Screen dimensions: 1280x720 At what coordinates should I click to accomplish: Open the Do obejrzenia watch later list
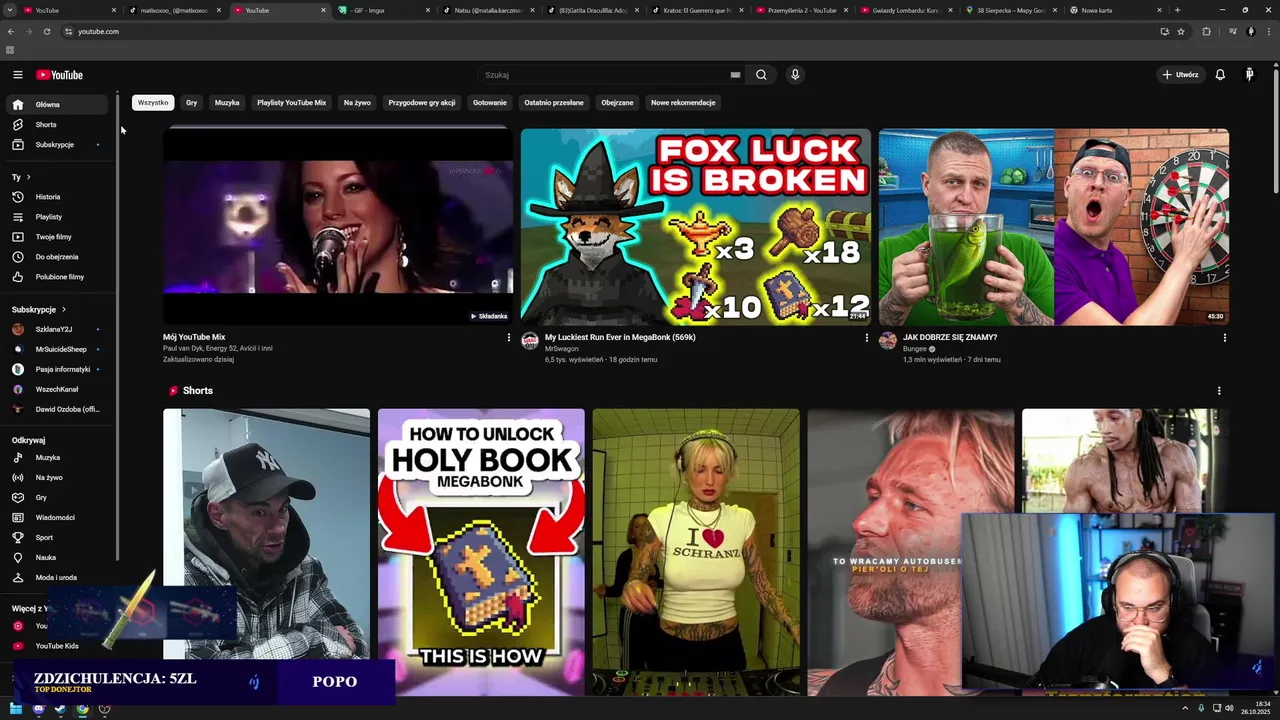[56, 257]
